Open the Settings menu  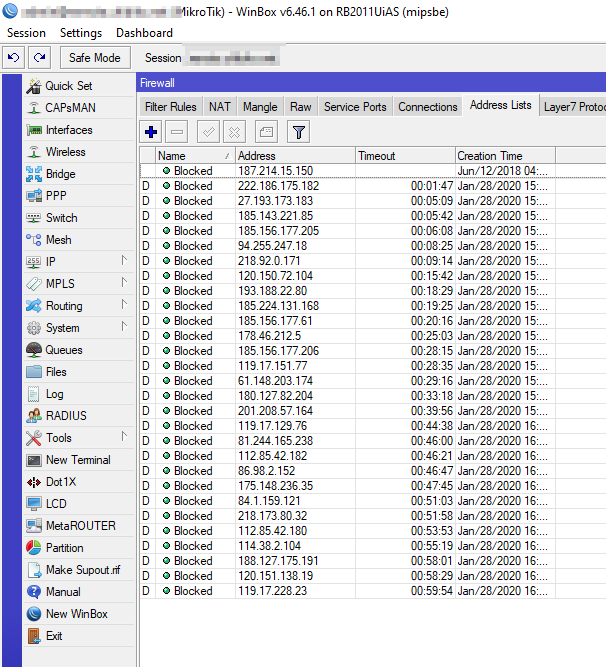click(81, 33)
